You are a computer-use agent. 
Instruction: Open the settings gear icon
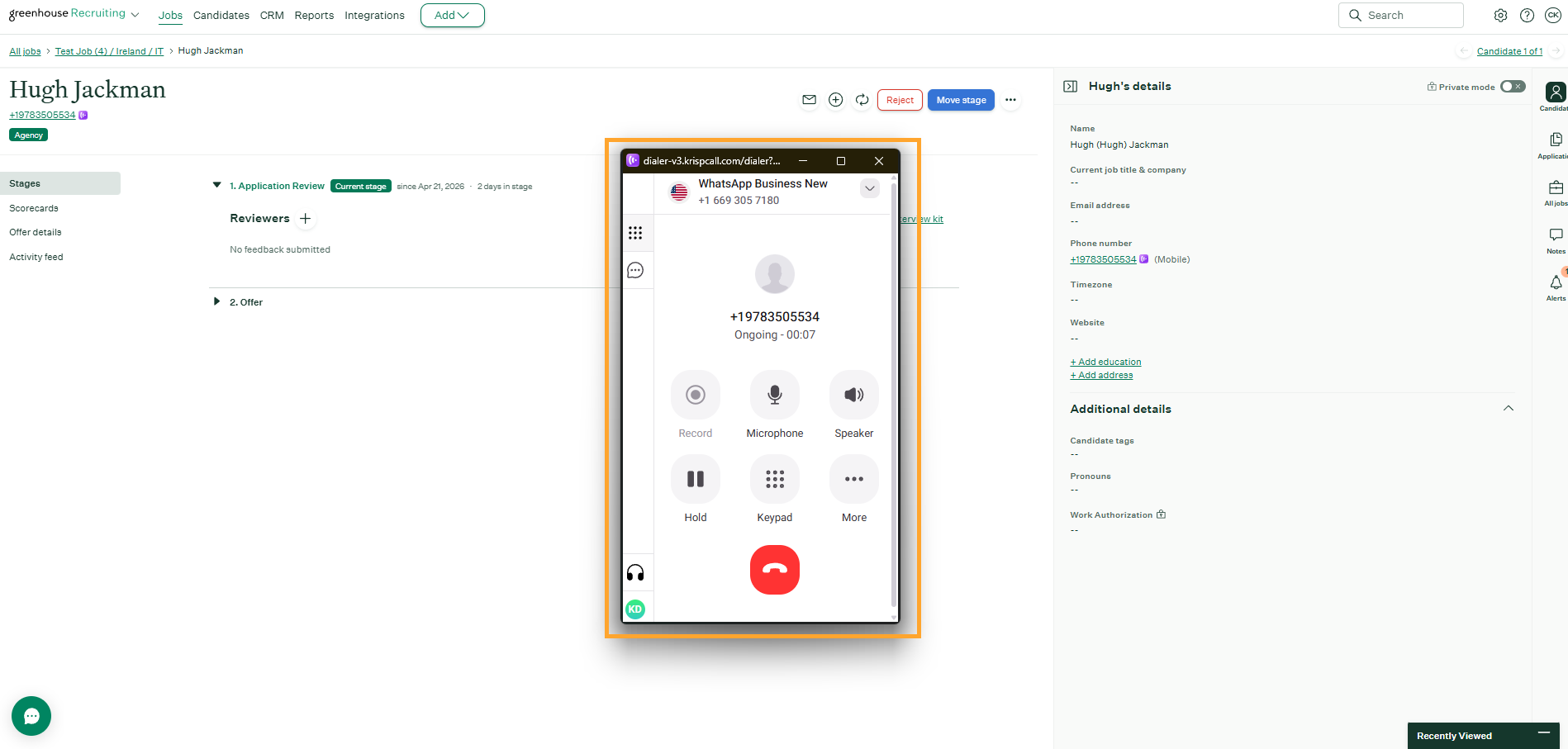[1500, 16]
